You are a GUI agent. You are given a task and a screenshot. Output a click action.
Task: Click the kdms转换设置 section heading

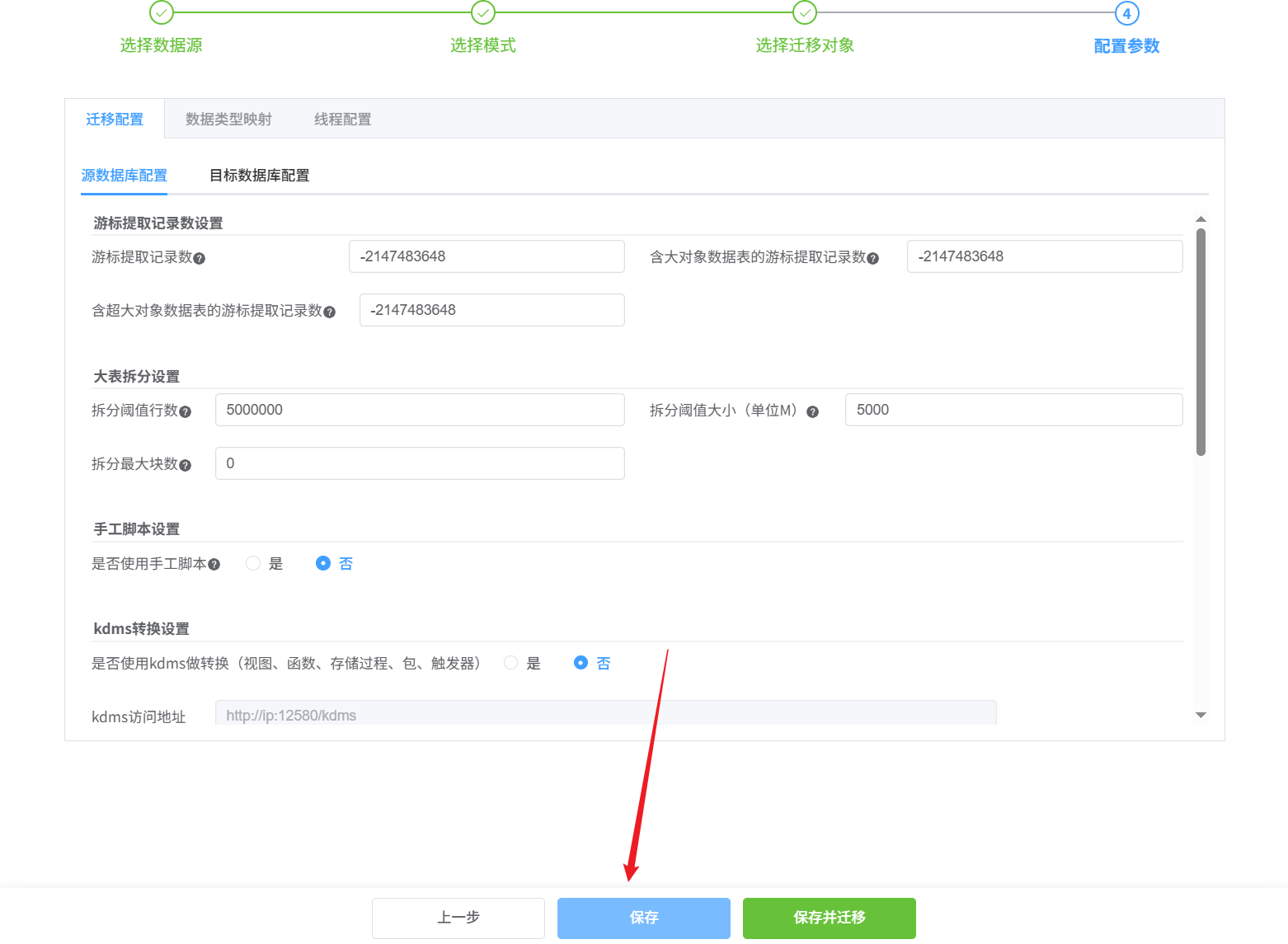click(142, 628)
